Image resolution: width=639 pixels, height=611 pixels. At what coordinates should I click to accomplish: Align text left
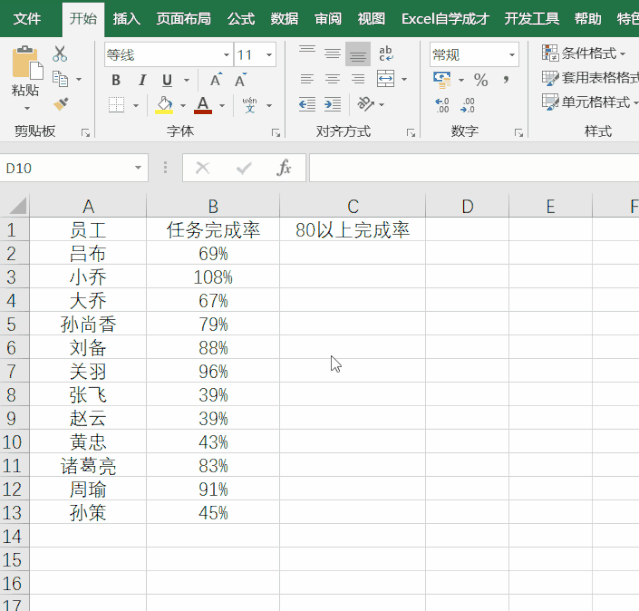tap(307, 79)
